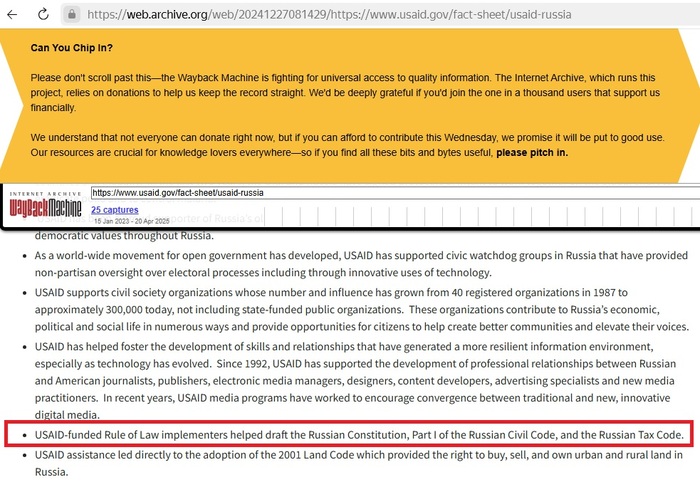Click the "We understand that not everyone" paragraph
The height and width of the screenshot is (482, 700).
[x=340, y=144]
